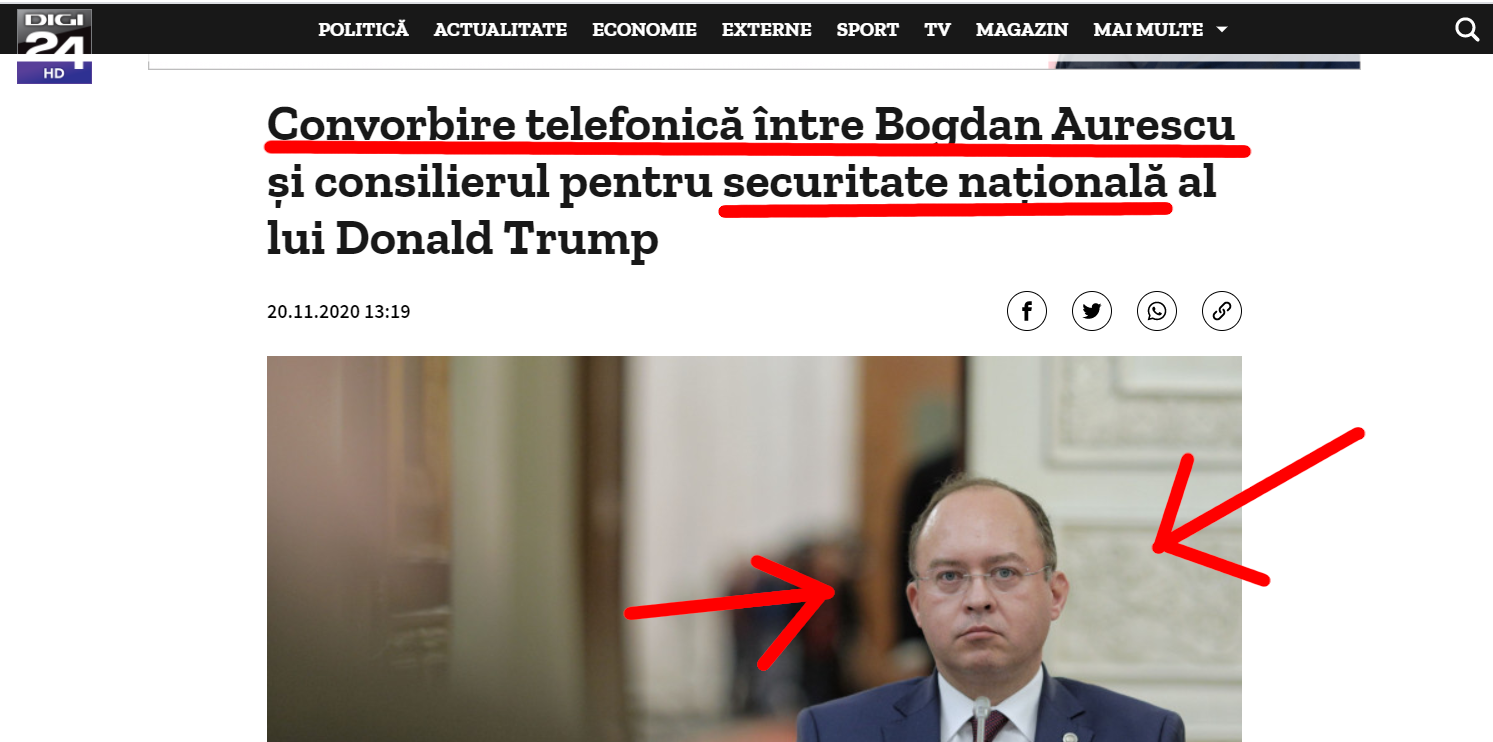Open the search magnifier icon
This screenshot has width=1493, height=742.
(1466, 30)
